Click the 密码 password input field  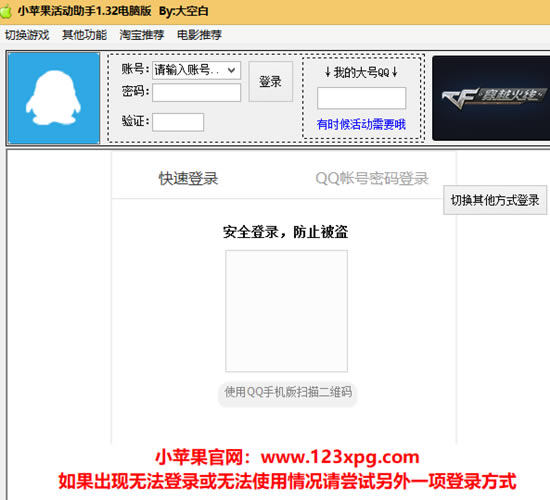pos(196,93)
